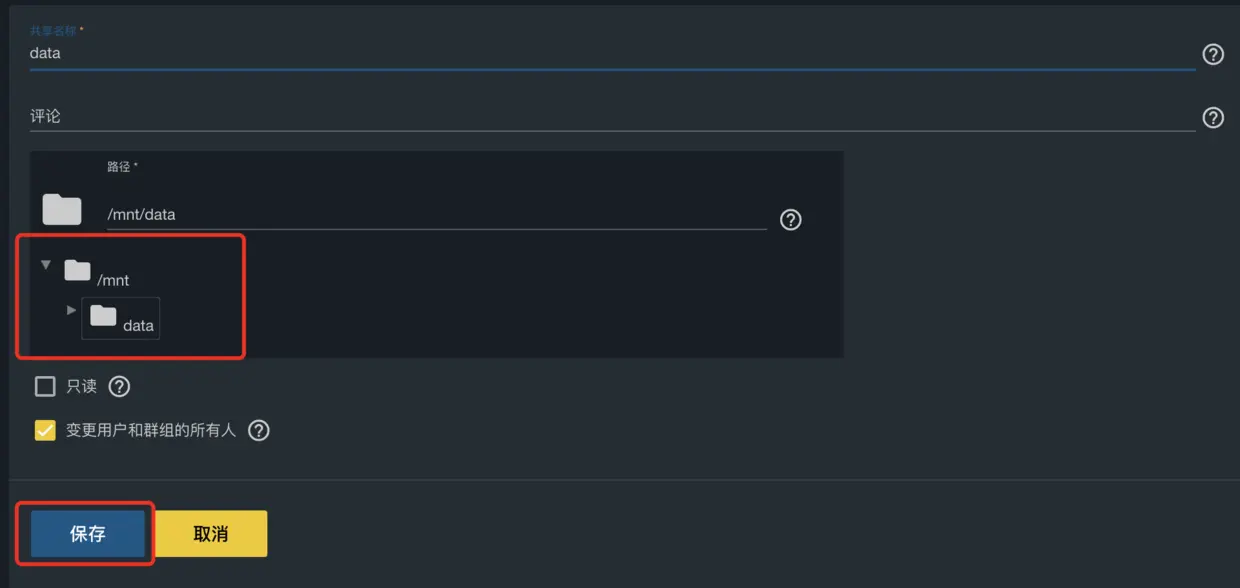Click the disclosure arrow next to data folder
Screen dimensions: 1240x588
[x=70, y=310]
